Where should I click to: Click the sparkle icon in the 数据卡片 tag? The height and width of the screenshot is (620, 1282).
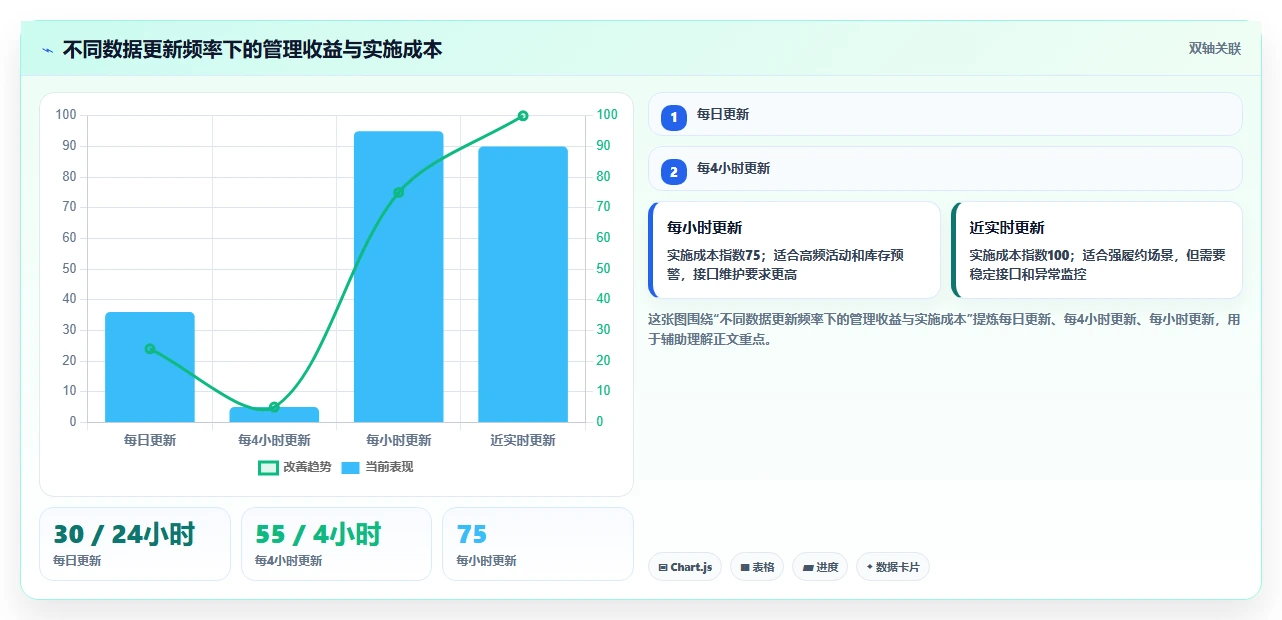870,567
